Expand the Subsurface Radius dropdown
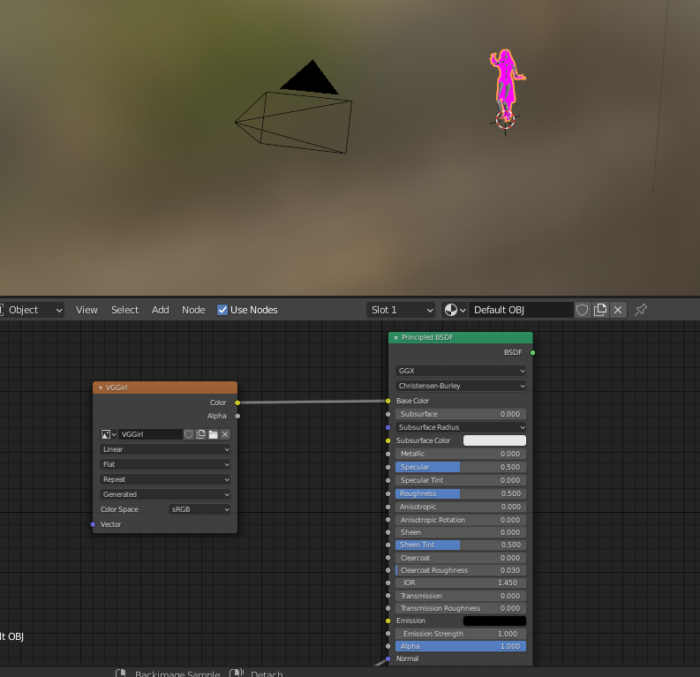The width and height of the screenshot is (700, 677). point(461,427)
